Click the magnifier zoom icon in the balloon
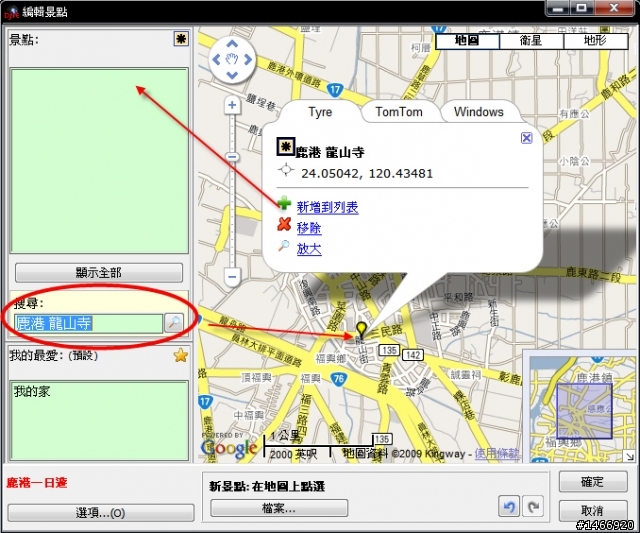This screenshot has width=640, height=533. [284, 245]
